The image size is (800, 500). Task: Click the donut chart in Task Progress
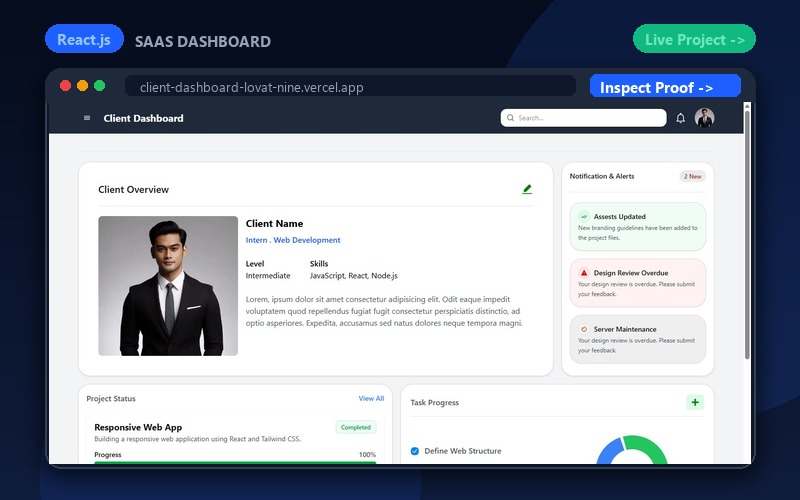[632, 450]
